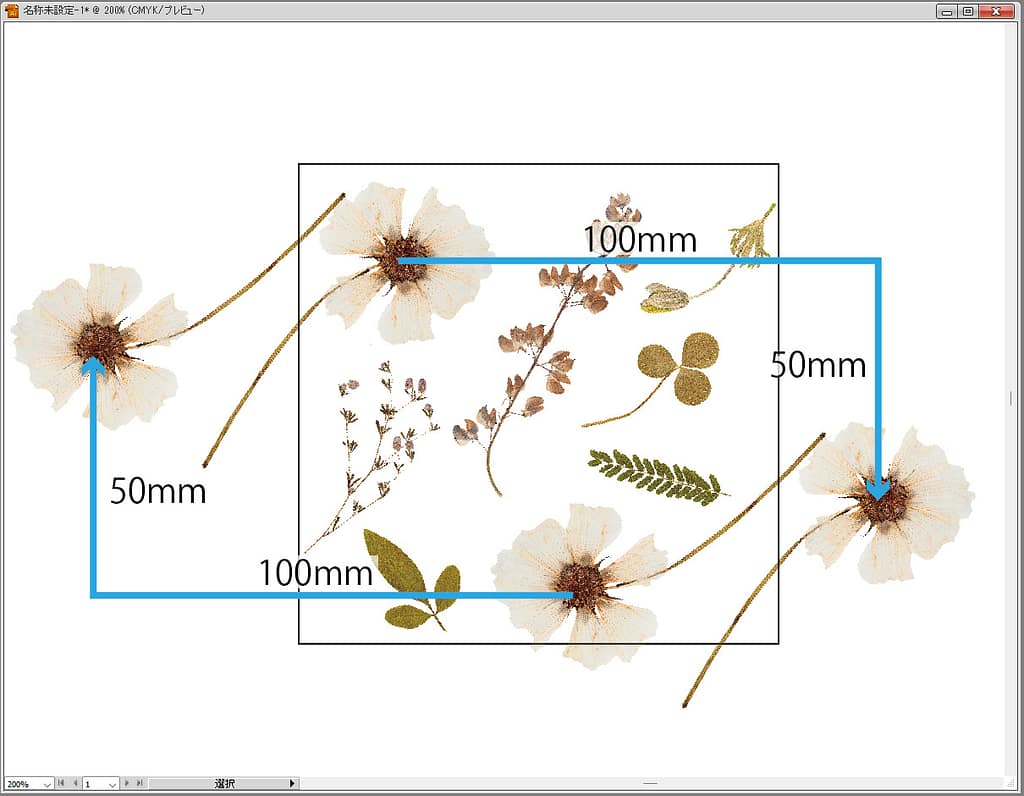The image size is (1024, 796).
Task: Select the green fern leaf artwork
Action: (x=655, y=475)
